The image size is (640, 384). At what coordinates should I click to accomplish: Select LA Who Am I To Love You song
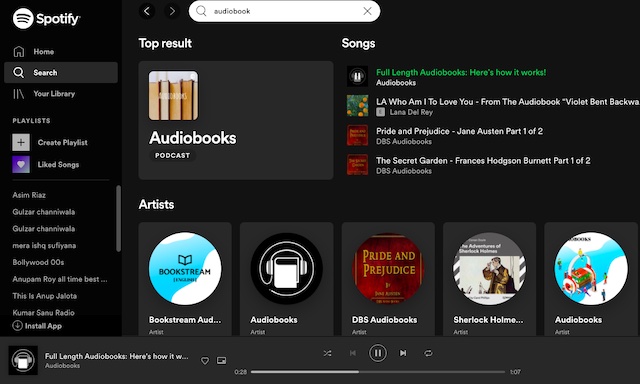click(x=507, y=102)
